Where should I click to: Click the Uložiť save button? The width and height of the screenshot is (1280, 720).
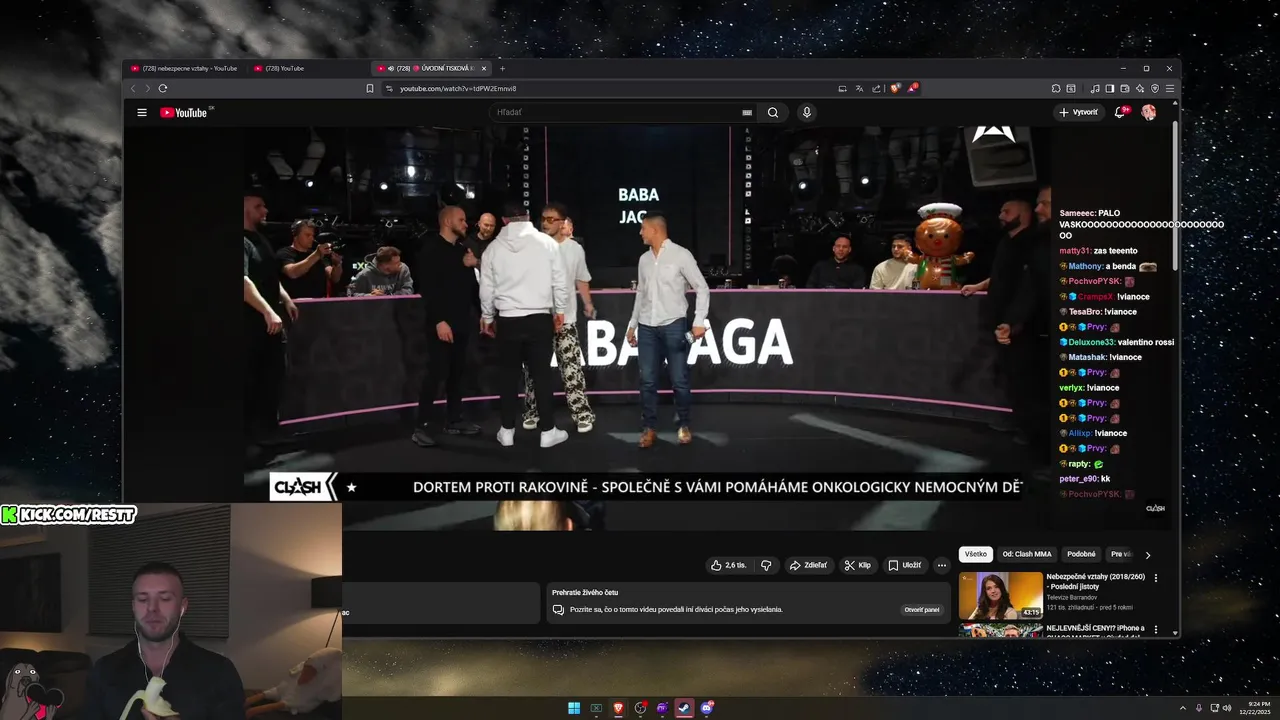click(x=905, y=565)
